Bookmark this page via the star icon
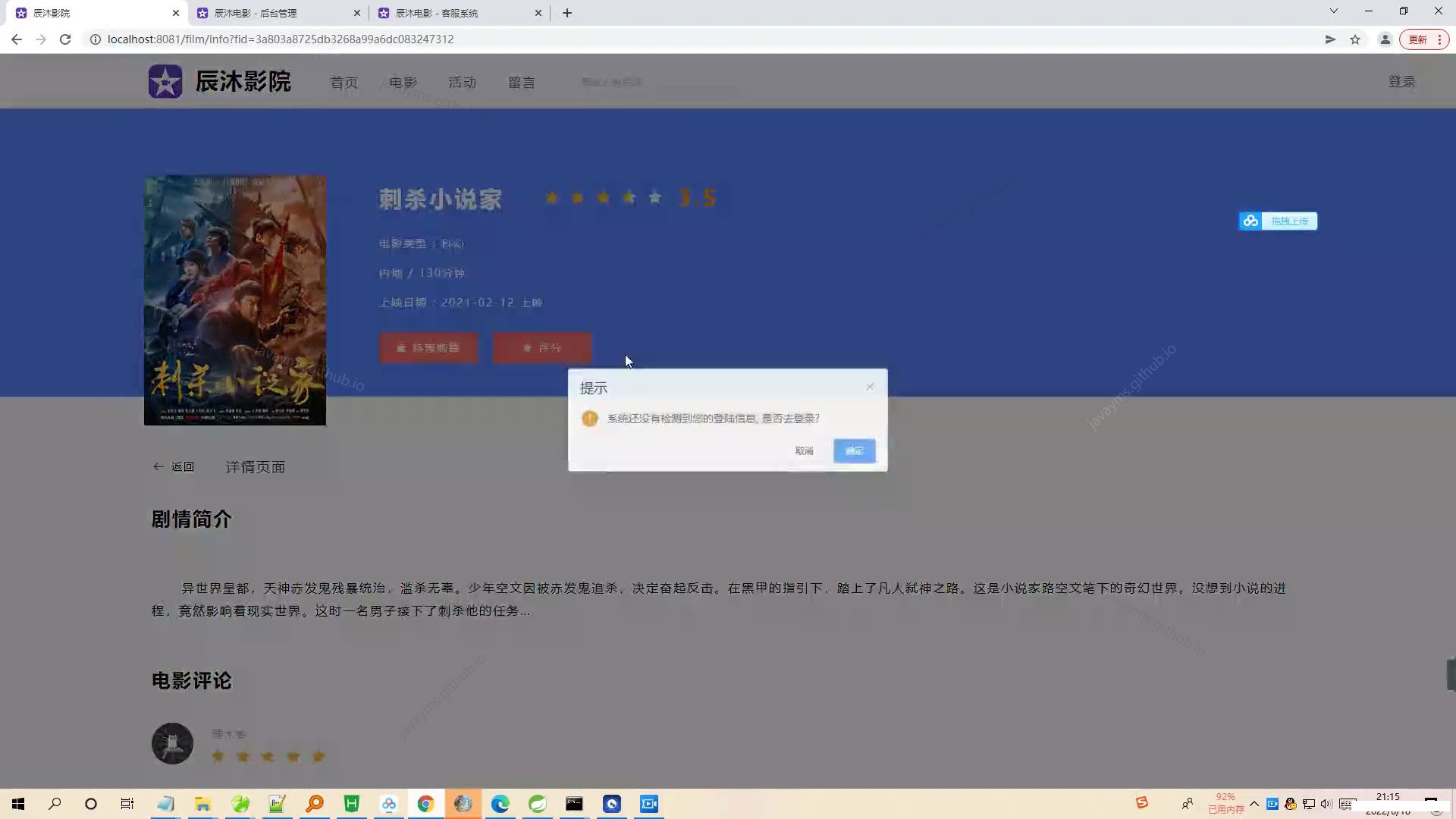 [x=1355, y=39]
